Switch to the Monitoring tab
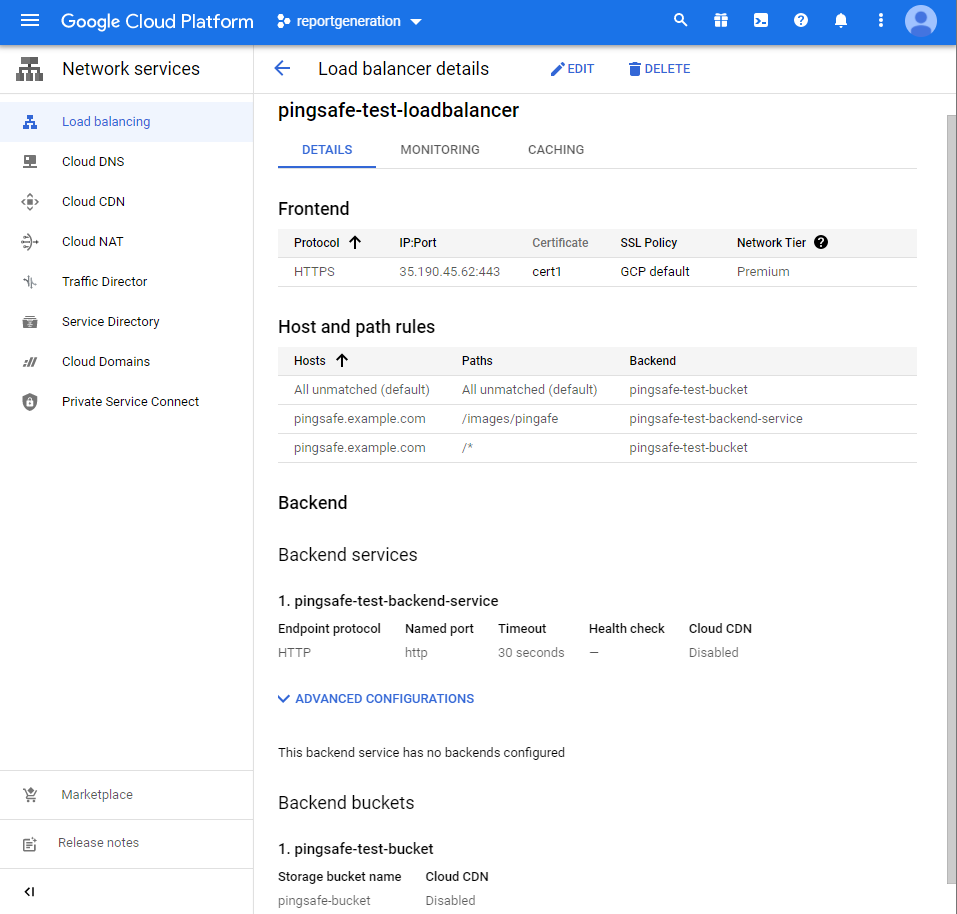The image size is (957, 914). coord(440,150)
